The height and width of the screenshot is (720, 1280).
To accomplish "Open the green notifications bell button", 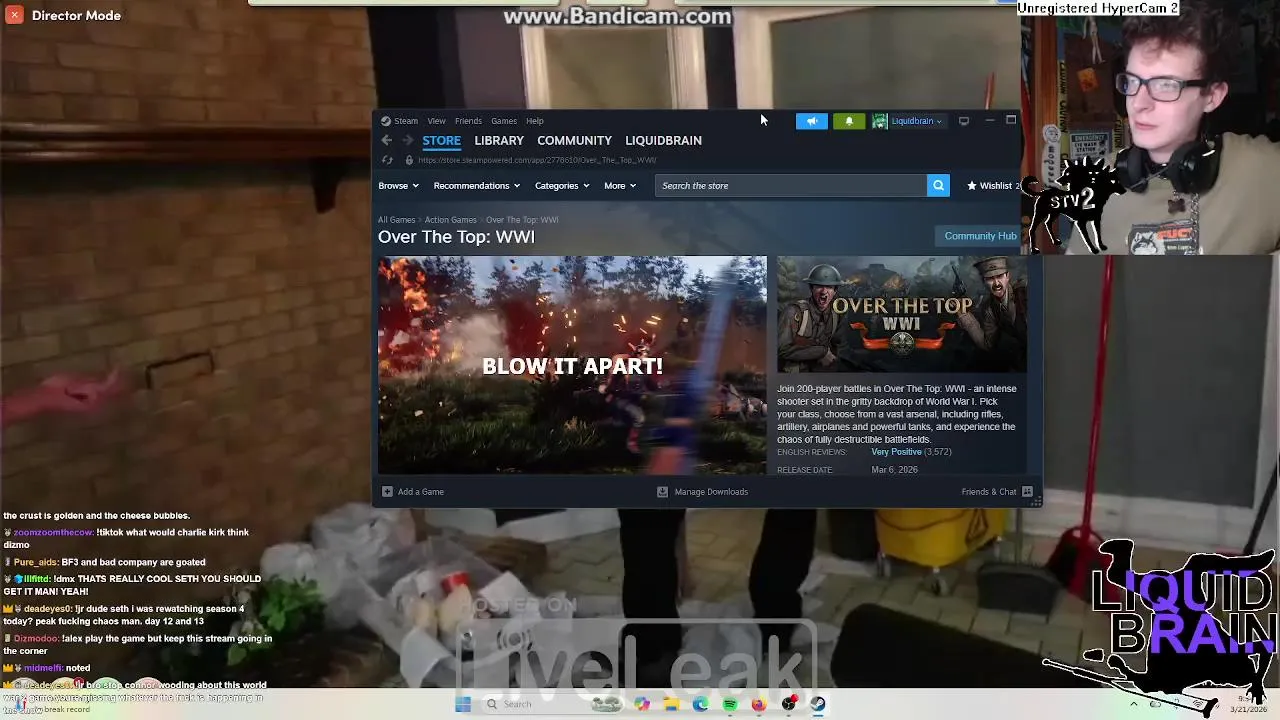I will tap(849, 121).
